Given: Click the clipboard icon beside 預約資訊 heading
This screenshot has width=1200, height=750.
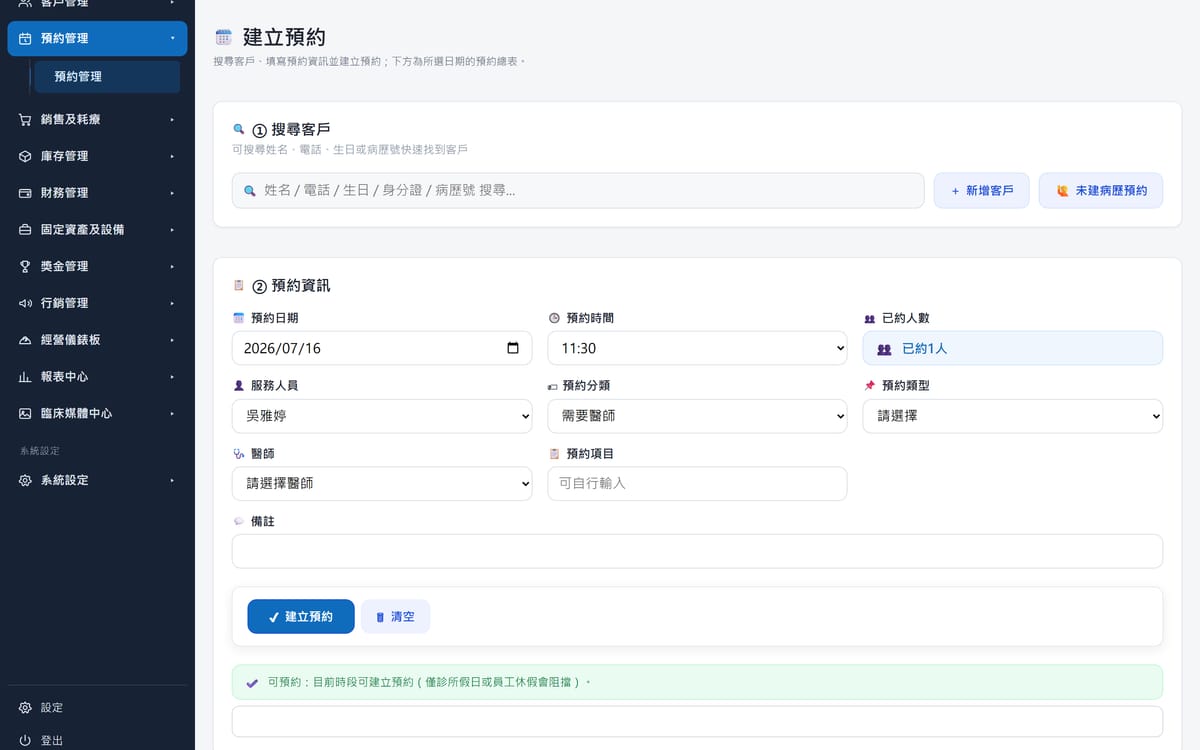Looking at the screenshot, I should [238, 285].
